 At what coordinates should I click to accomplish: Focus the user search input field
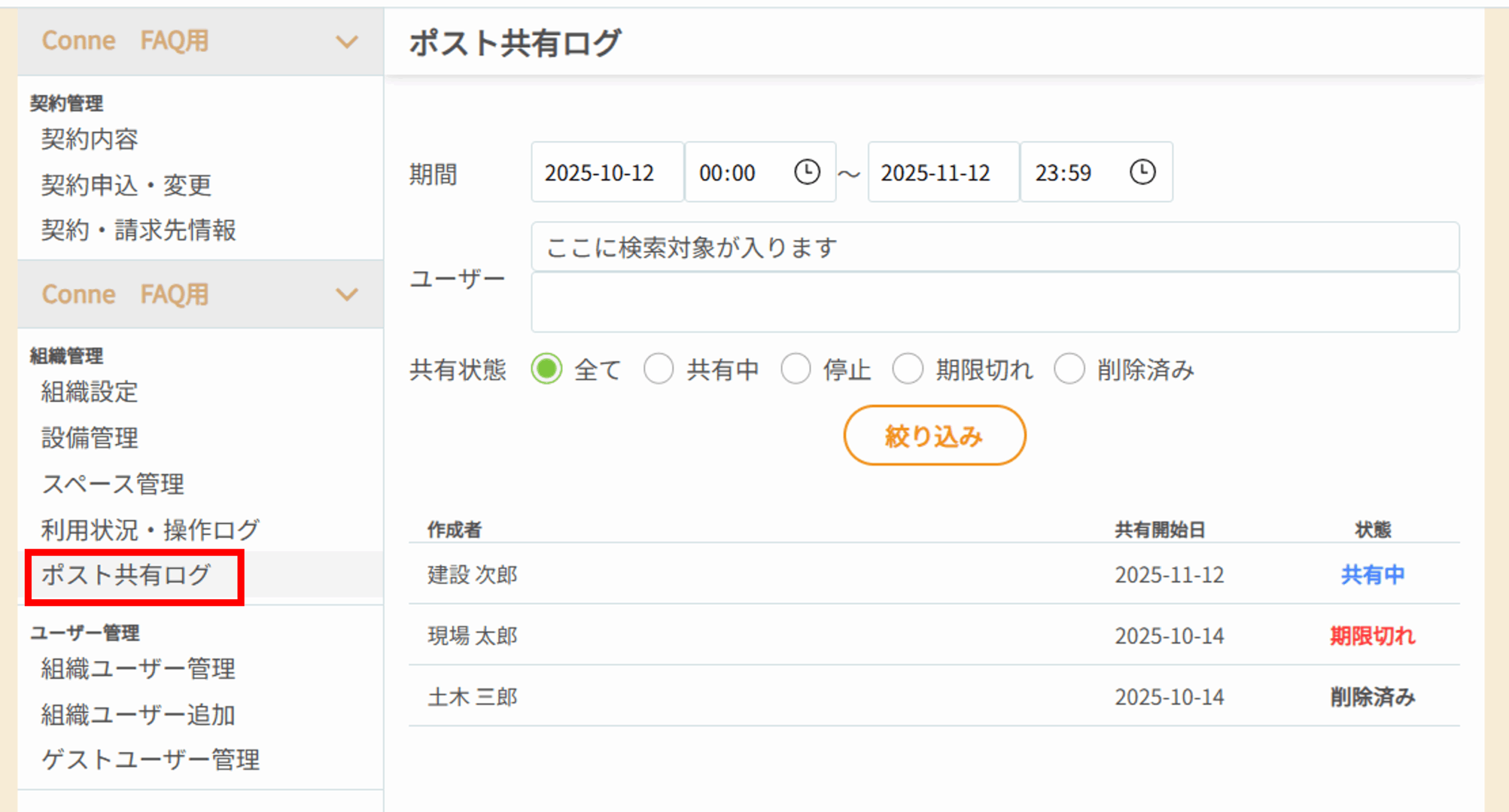point(994,247)
